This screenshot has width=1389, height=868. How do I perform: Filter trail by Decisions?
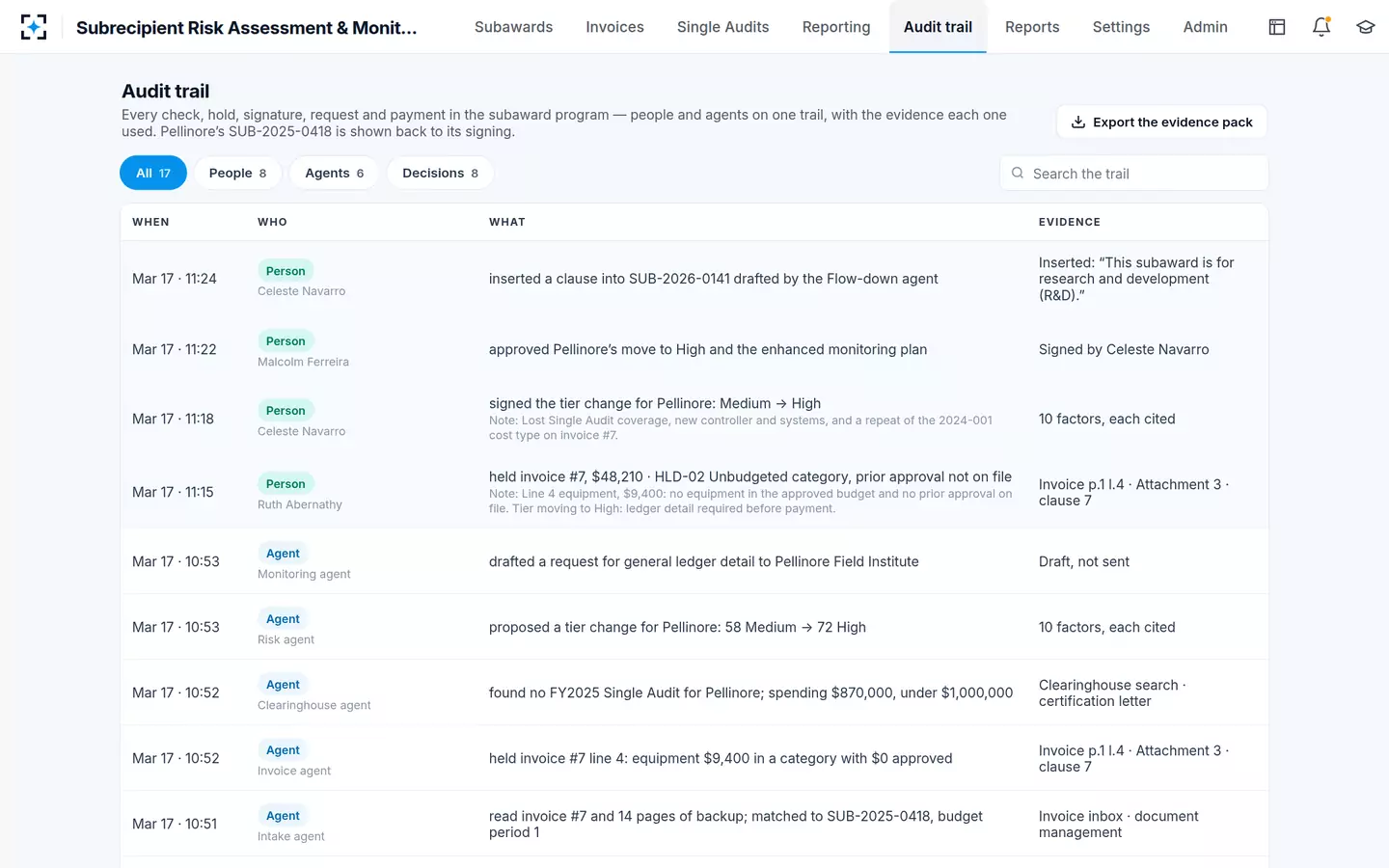click(x=440, y=173)
